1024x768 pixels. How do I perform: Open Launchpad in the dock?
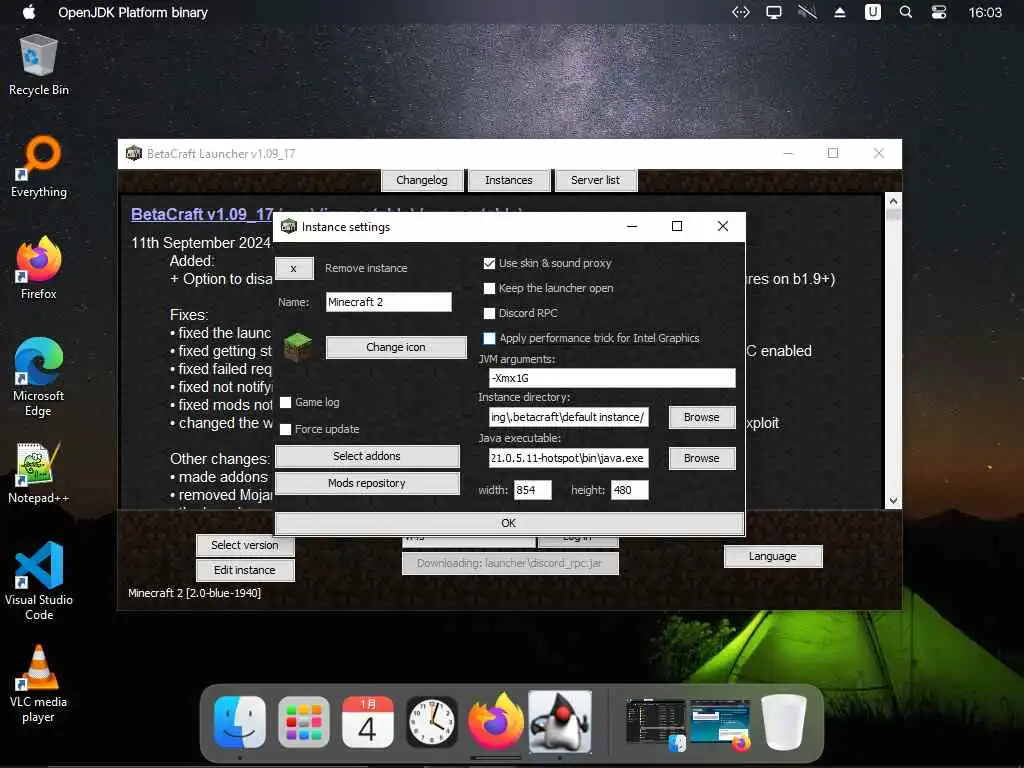(x=304, y=722)
